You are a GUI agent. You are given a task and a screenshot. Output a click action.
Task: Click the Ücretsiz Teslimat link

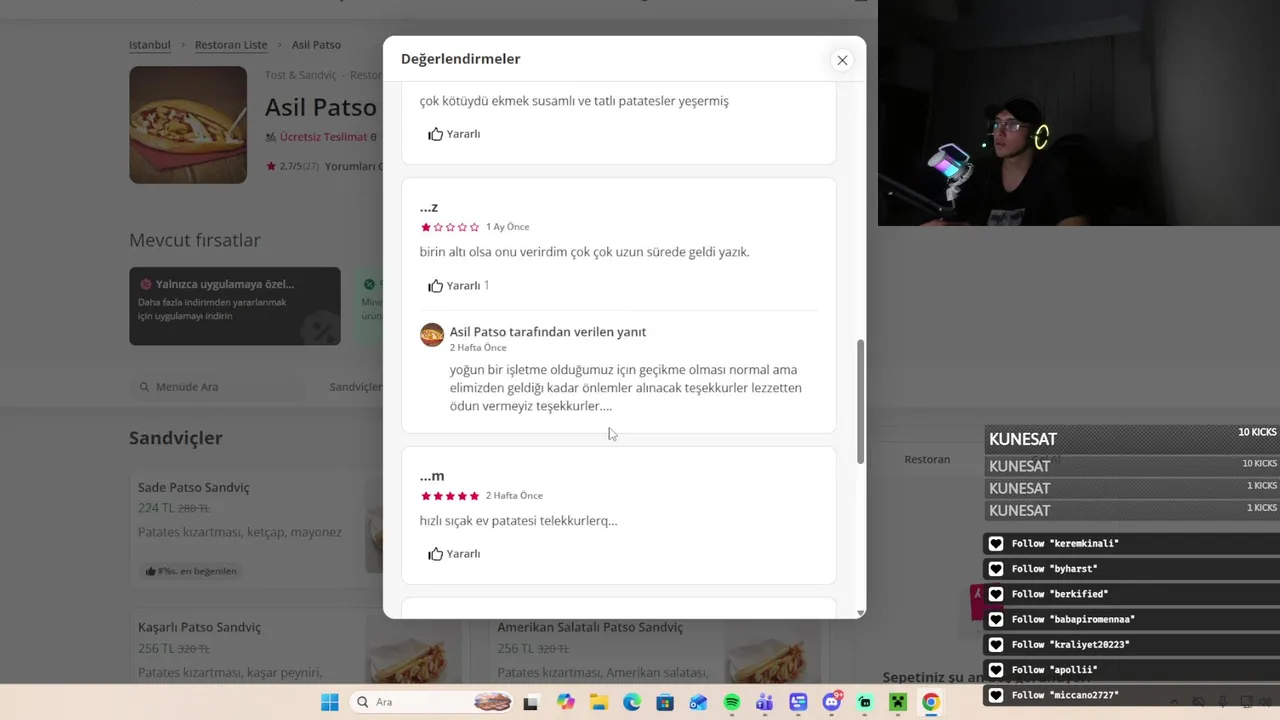(x=323, y=137)
